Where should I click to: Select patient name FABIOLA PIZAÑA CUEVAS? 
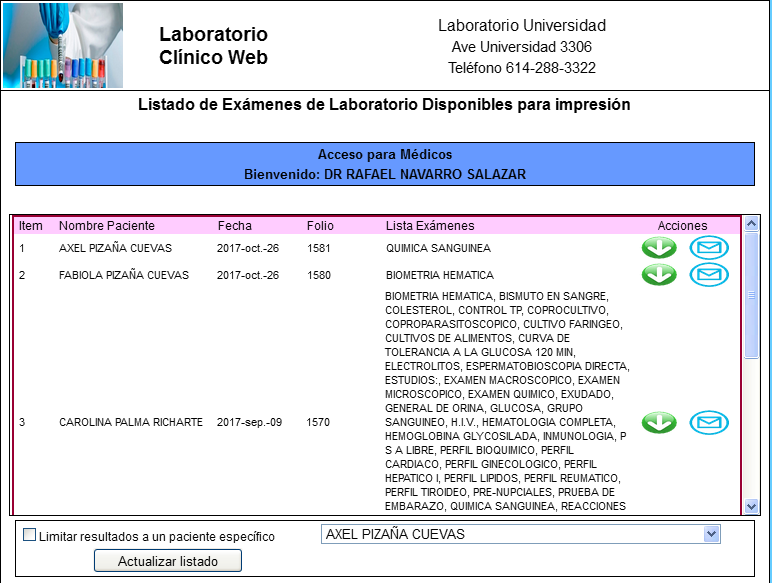124,275
